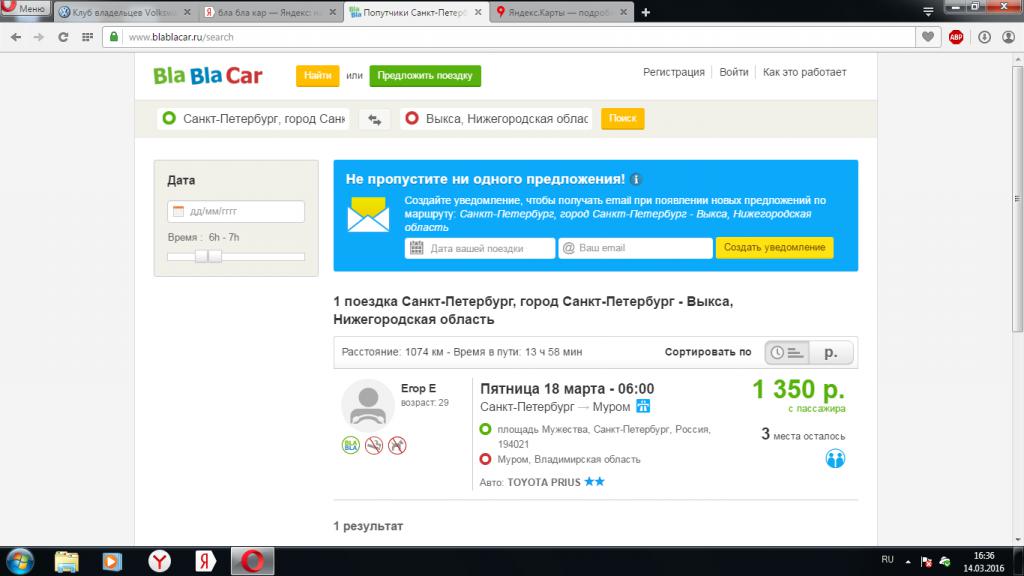Open the Adblock Plus extension icon
The width and height of the screenshot is (1024, 576).
pos(956,37)
